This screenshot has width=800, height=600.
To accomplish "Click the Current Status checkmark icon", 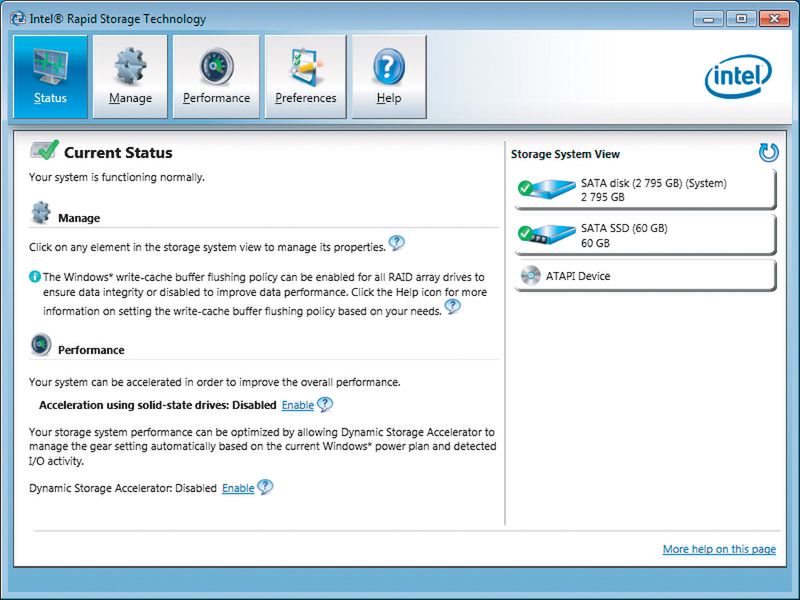I will point(44,150).
